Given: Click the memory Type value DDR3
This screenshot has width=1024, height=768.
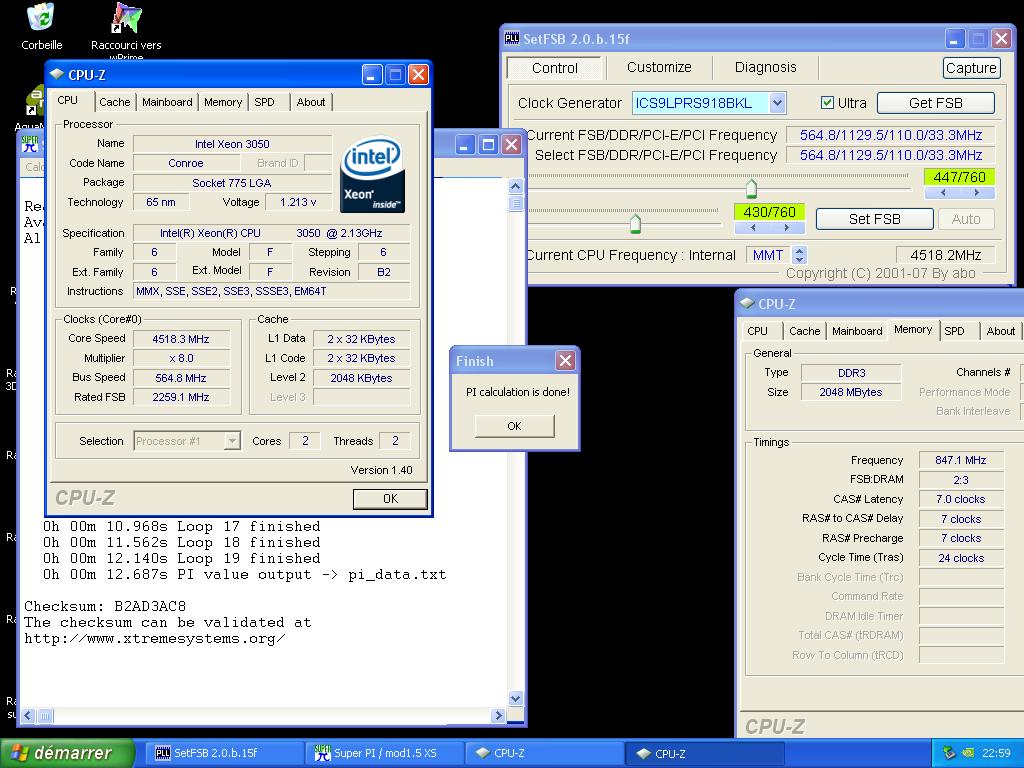Looking at the screenshot, I should coord(851,373).
